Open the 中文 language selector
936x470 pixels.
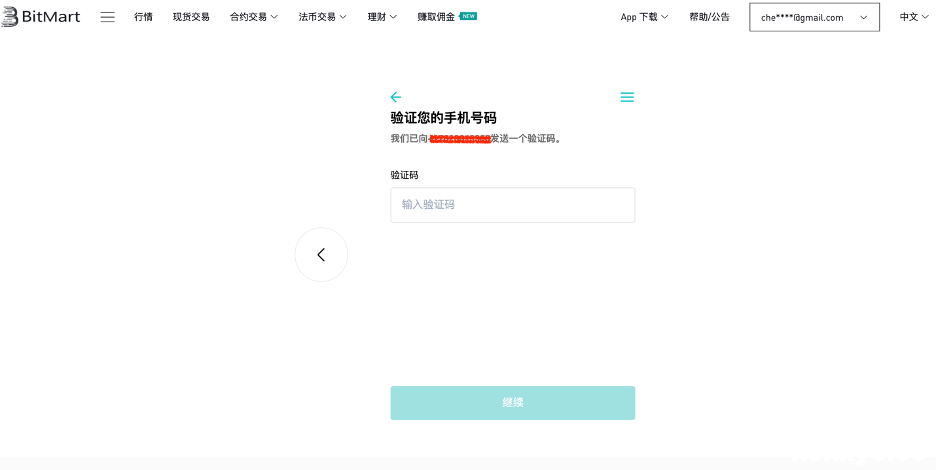point(914,17)
